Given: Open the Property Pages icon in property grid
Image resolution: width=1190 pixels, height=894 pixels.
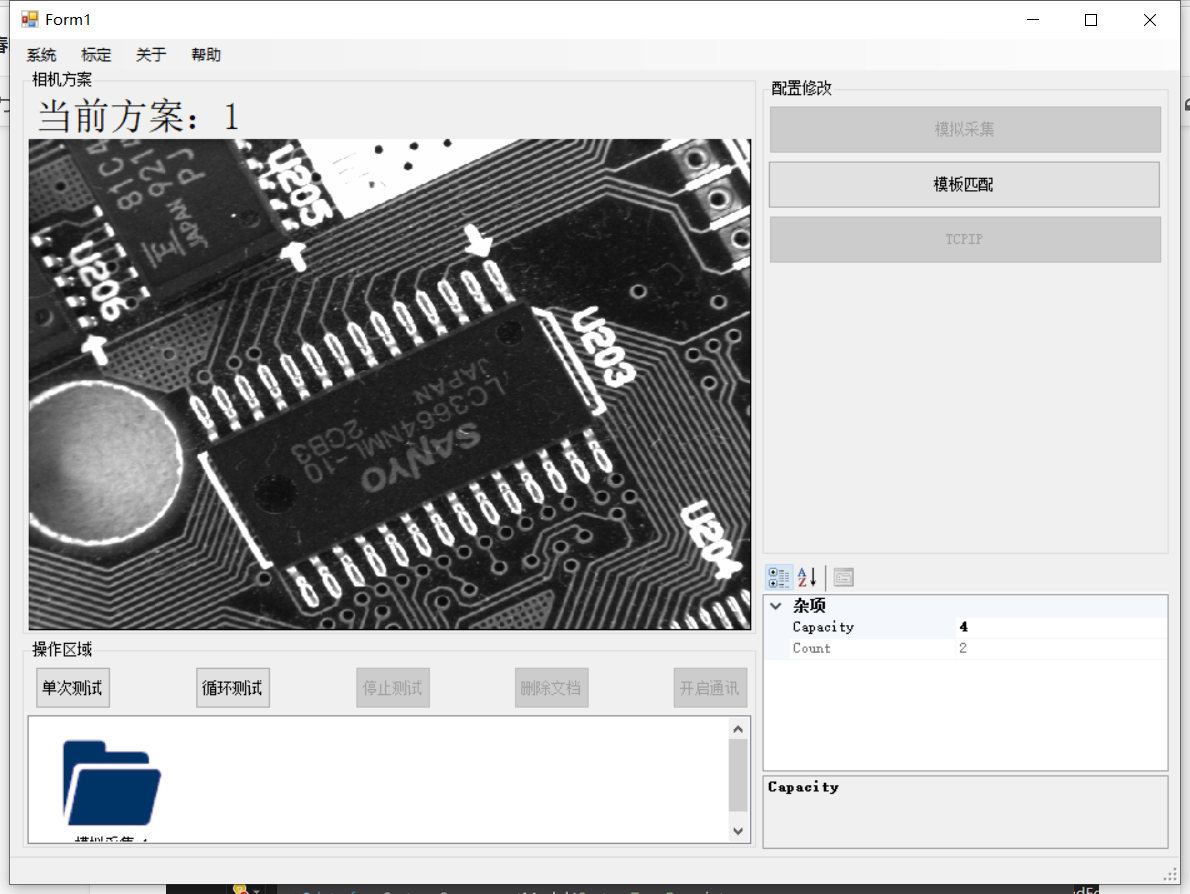Looking at the screenshot, I should [x=843, y=578].
